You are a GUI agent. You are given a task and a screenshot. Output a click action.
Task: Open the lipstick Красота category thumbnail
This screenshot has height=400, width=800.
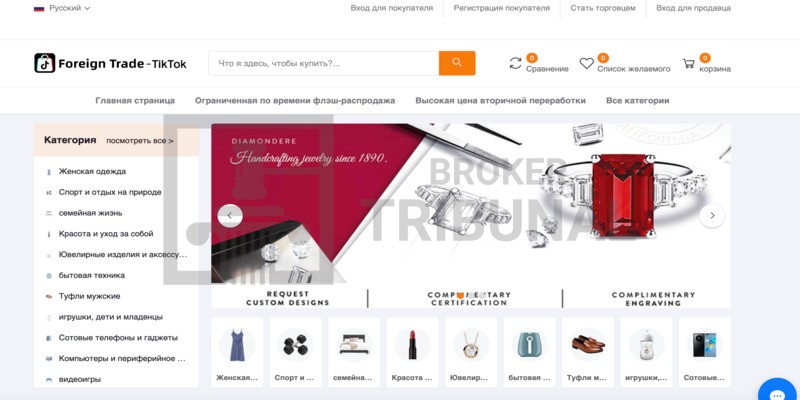click(412, 352)
